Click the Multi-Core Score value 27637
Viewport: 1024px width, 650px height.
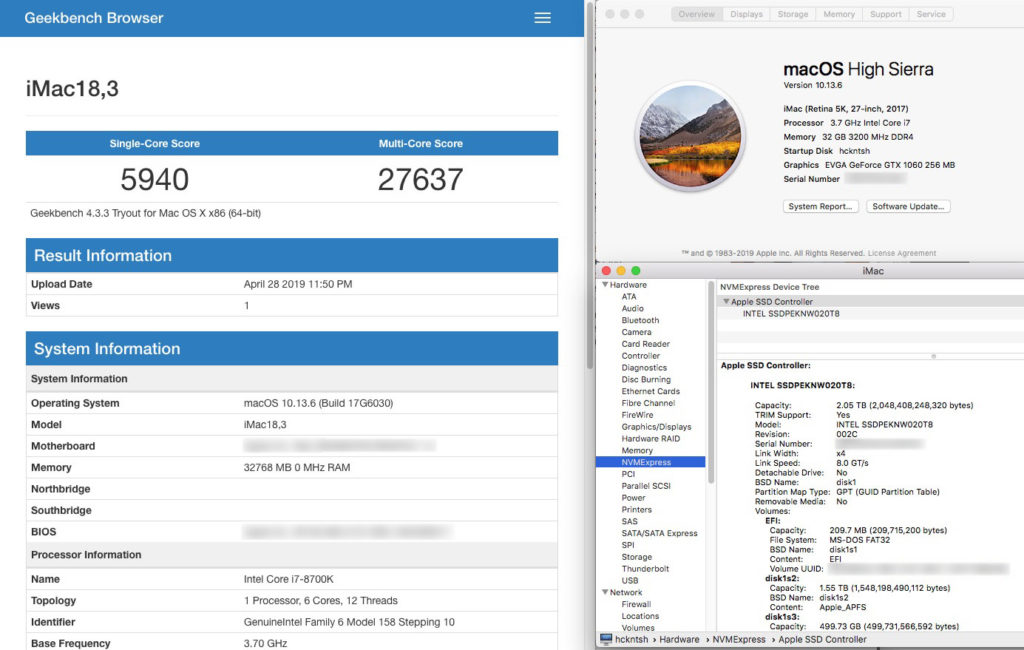[421, 180]
